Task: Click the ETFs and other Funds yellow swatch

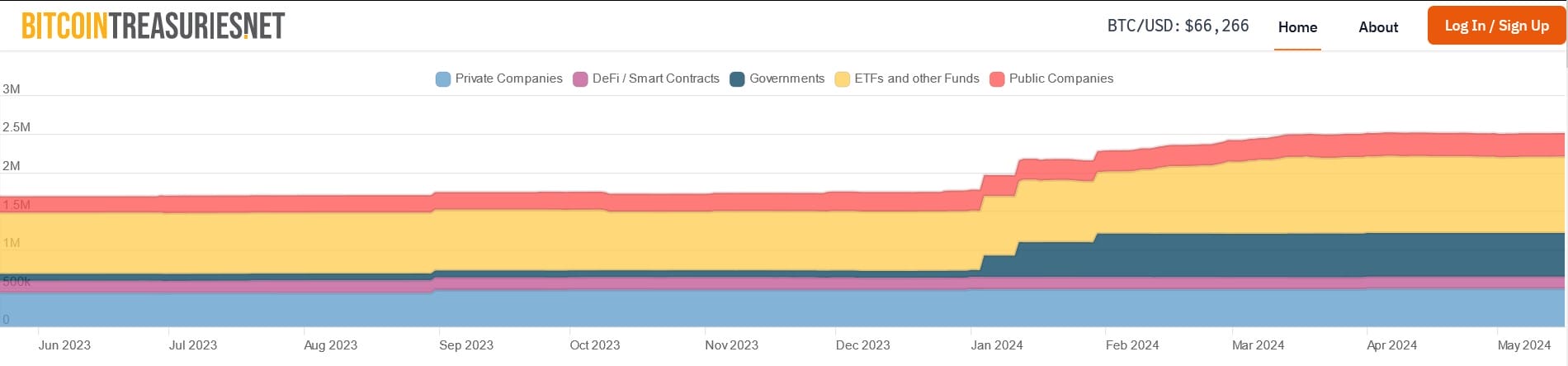Action: (843, 79)
